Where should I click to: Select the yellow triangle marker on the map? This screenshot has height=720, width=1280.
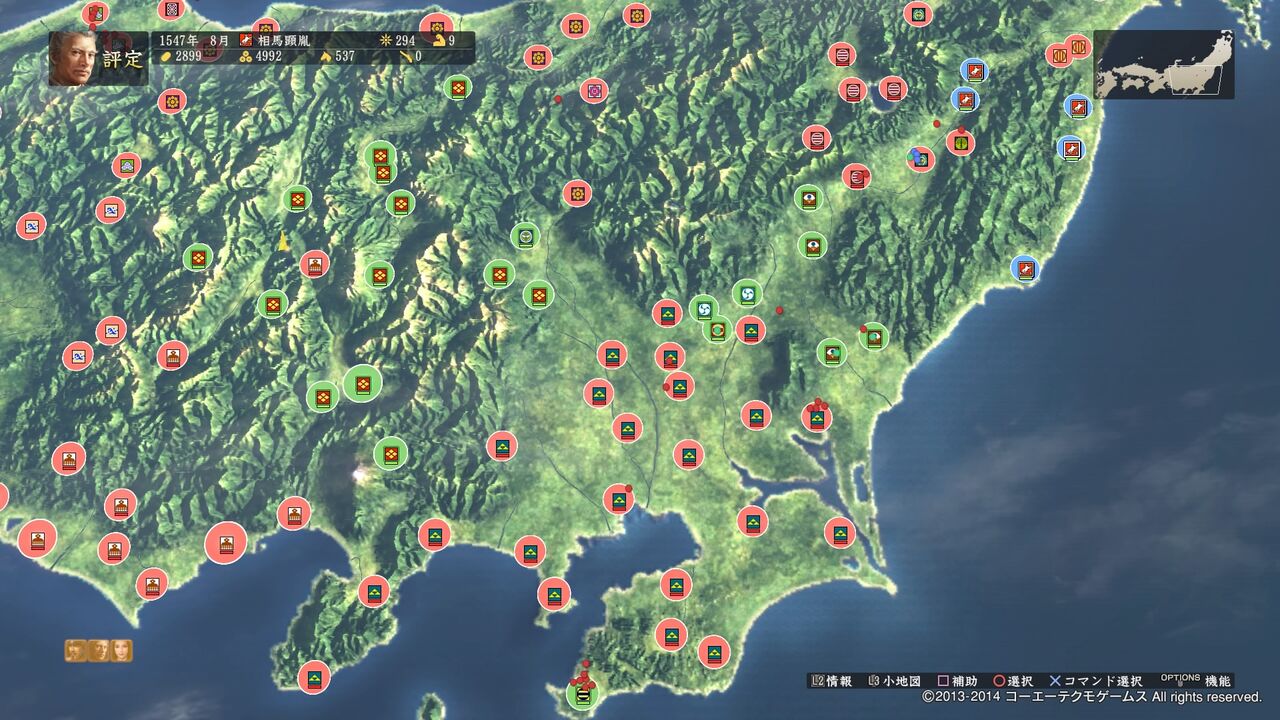tap(284, 241)
